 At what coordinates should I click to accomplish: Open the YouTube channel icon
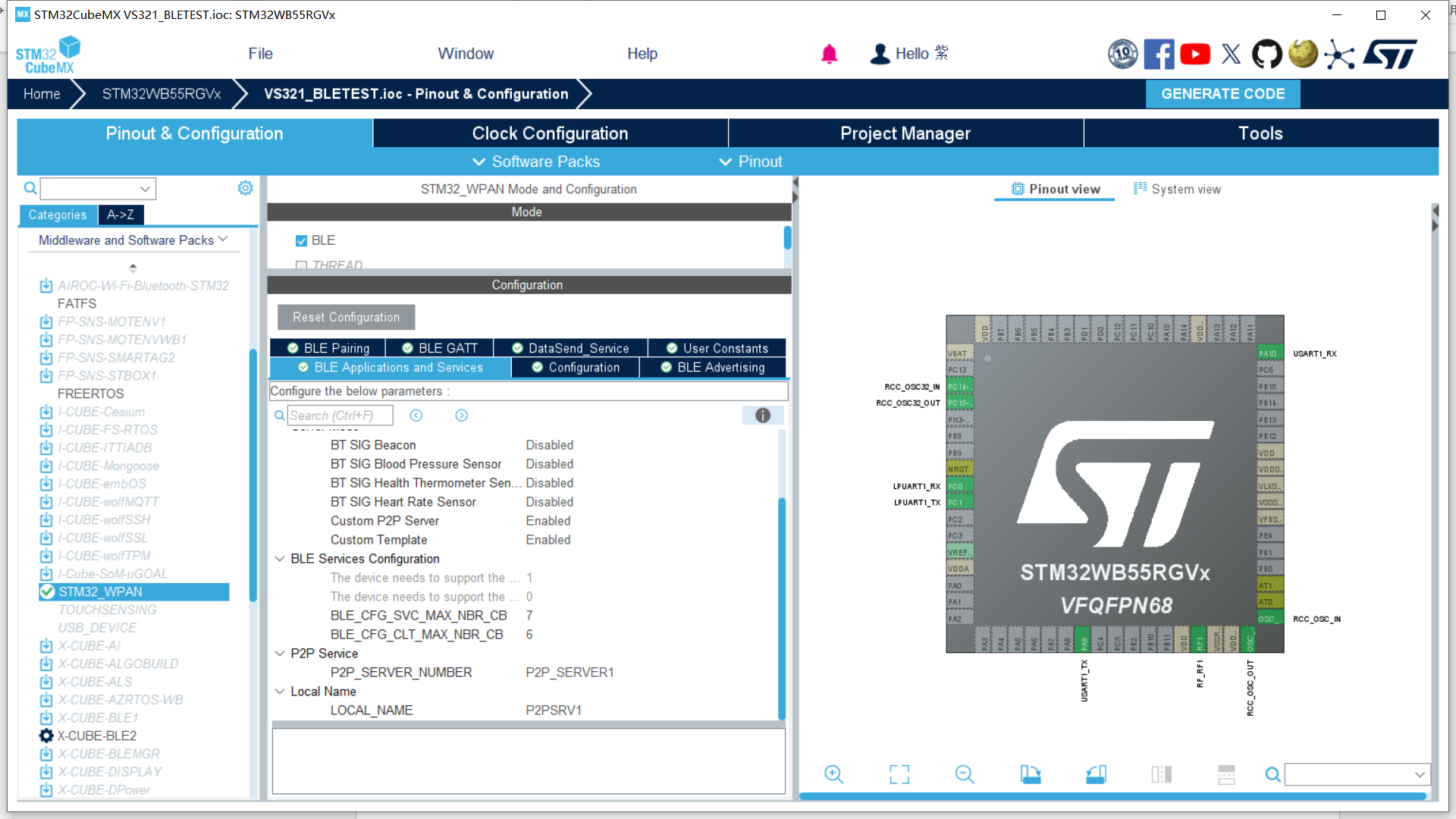click(1195, 54)
